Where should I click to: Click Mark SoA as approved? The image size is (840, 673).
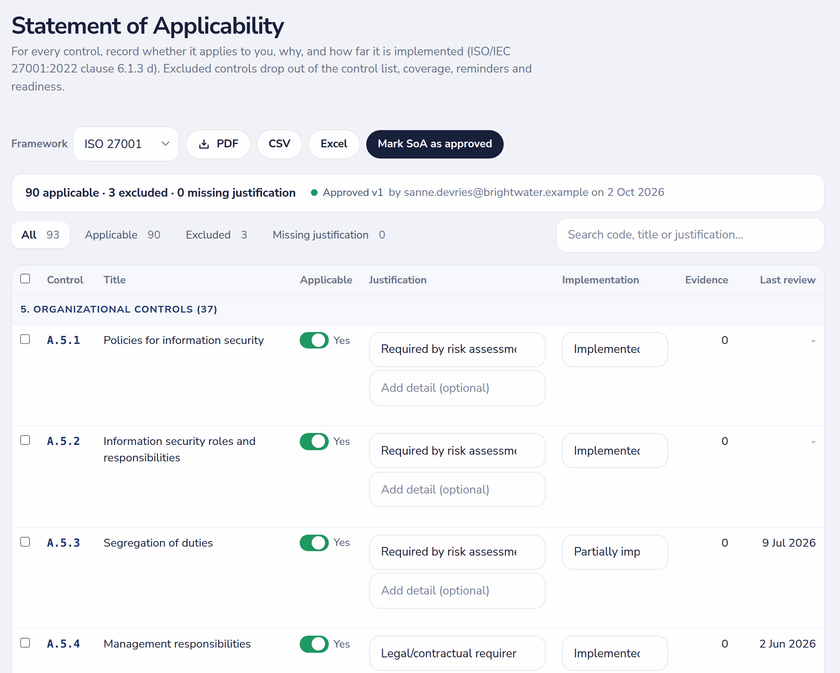point(434,144)
